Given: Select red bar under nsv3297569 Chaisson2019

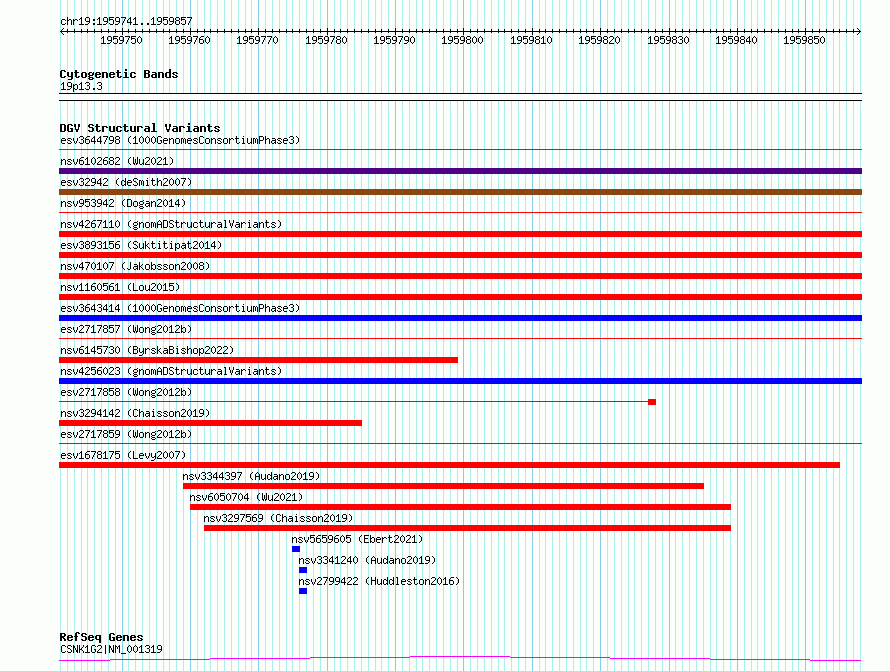Looking at the screenshot, I should [x=467, y=528].
